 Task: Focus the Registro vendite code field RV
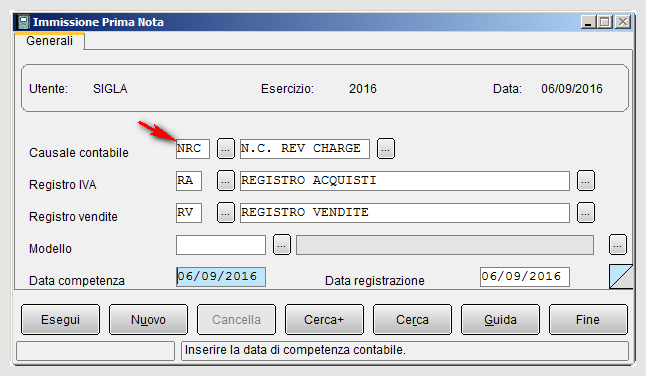tap(189, 213)
